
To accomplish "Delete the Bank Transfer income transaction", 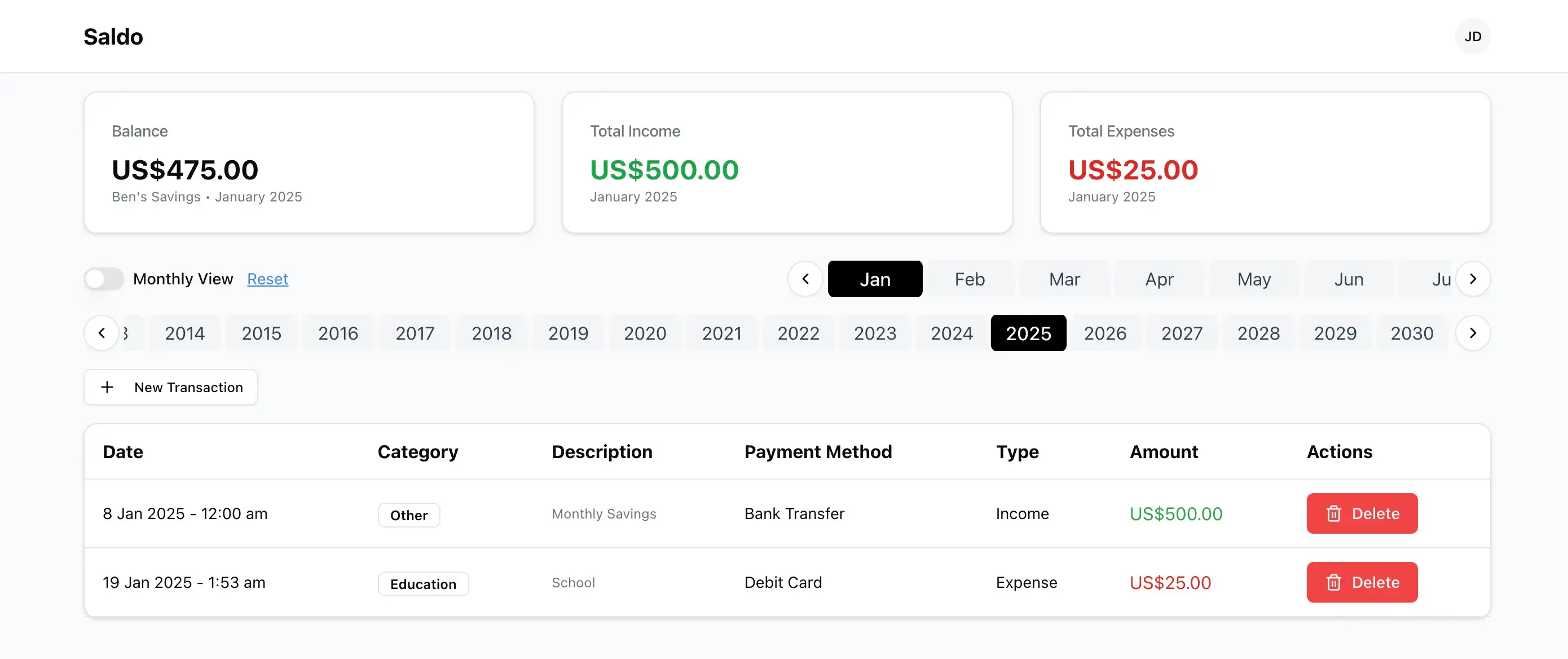I will pyautogui.click(x=1362, y=513).
